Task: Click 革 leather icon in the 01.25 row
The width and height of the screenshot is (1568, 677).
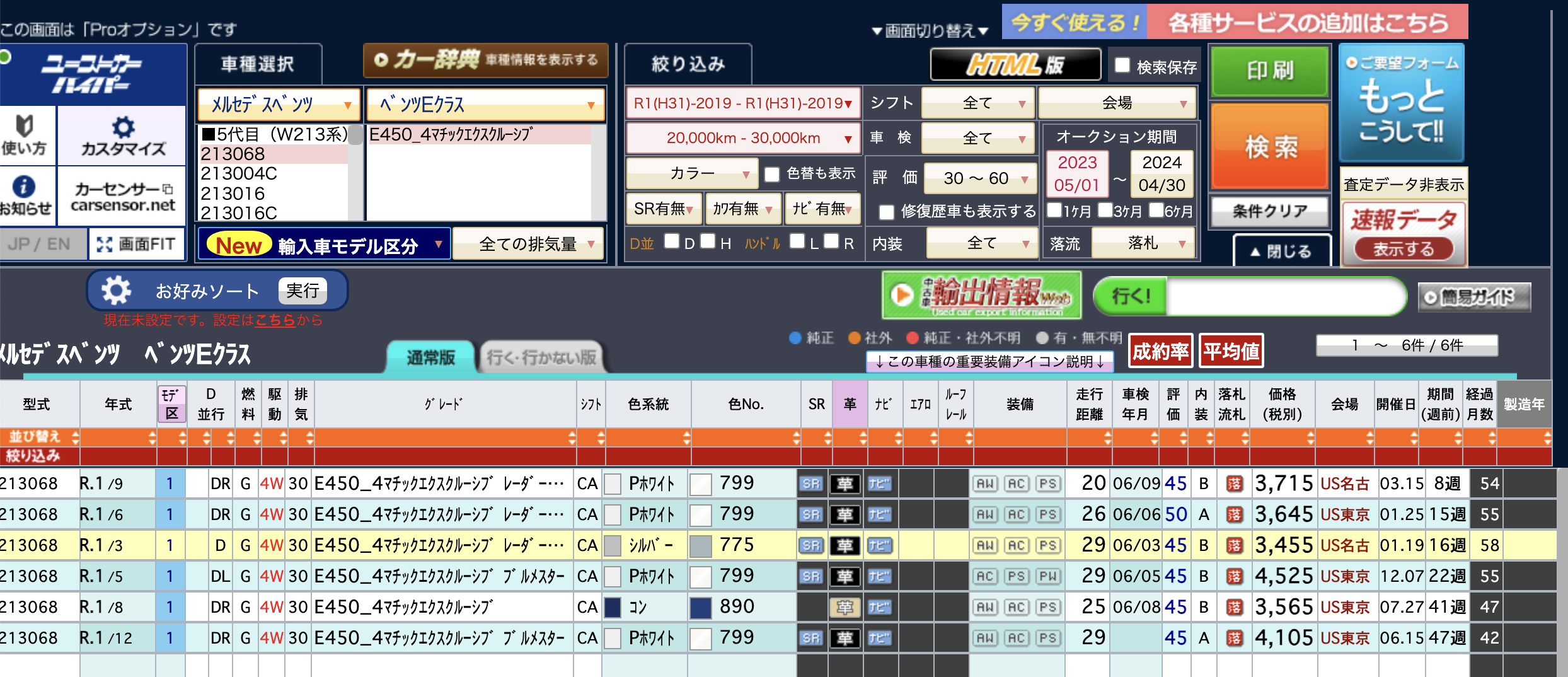Action: point(845,514)
